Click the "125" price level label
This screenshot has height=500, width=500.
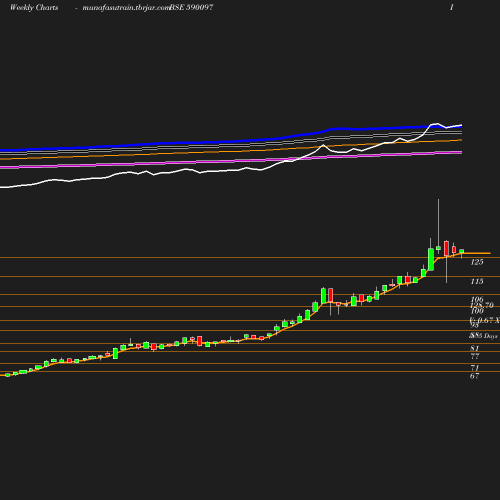[477, 262]
